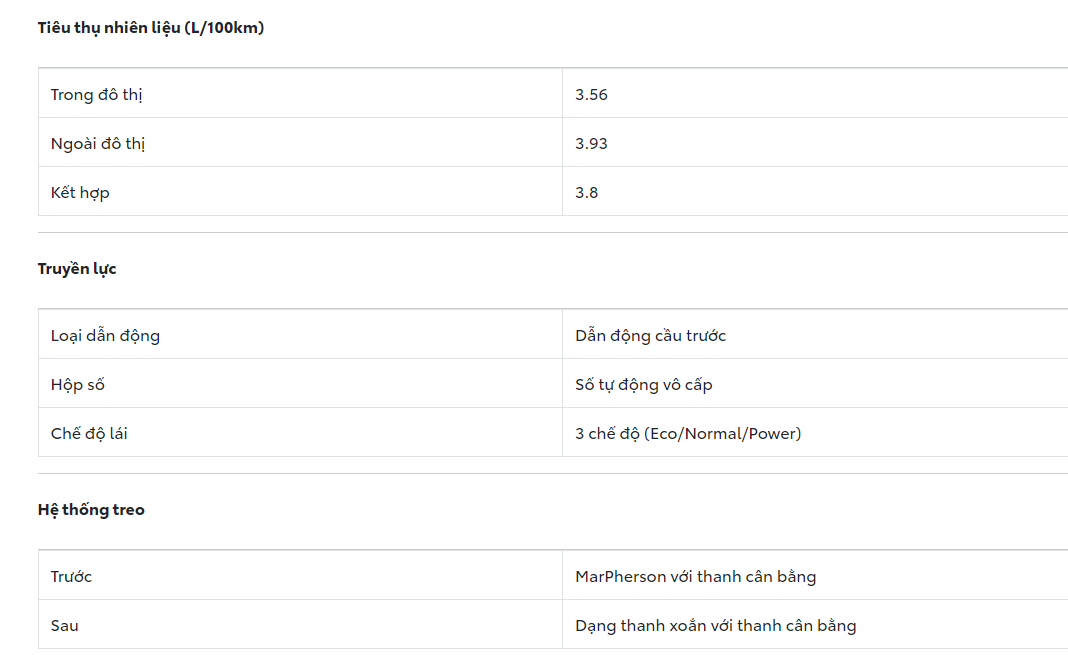The image size is (1068, 655).
Task: Click the "MarPherson với thanh cân bằng" value
Action: [695, 577]
